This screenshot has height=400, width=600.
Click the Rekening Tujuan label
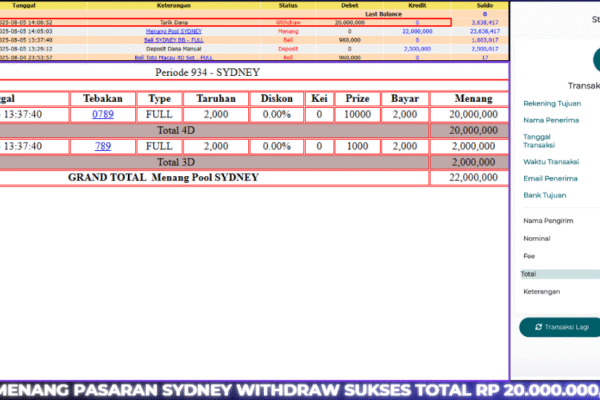552,104
